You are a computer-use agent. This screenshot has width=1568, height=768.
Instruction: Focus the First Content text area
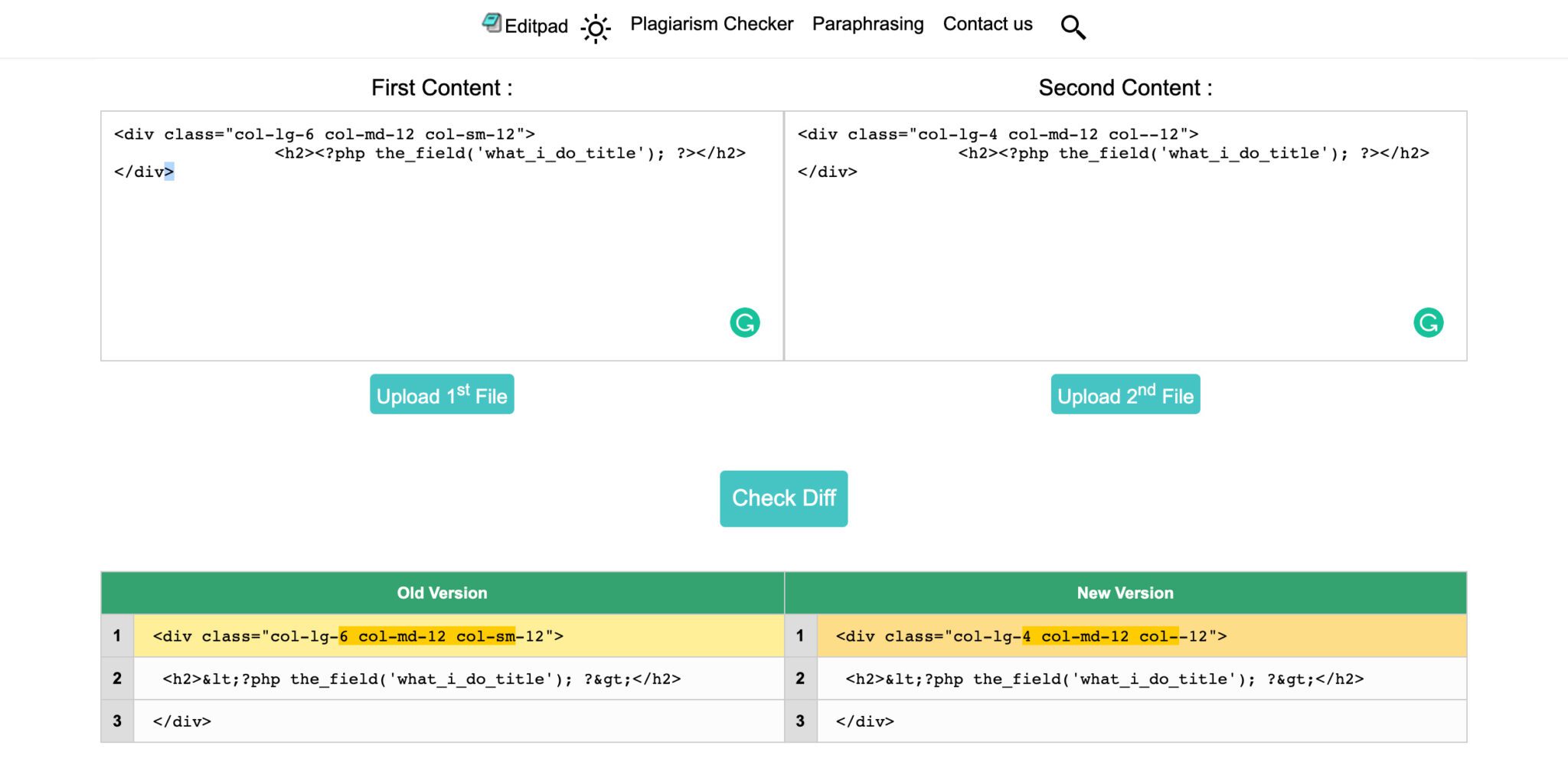click(x=442, y=236)
